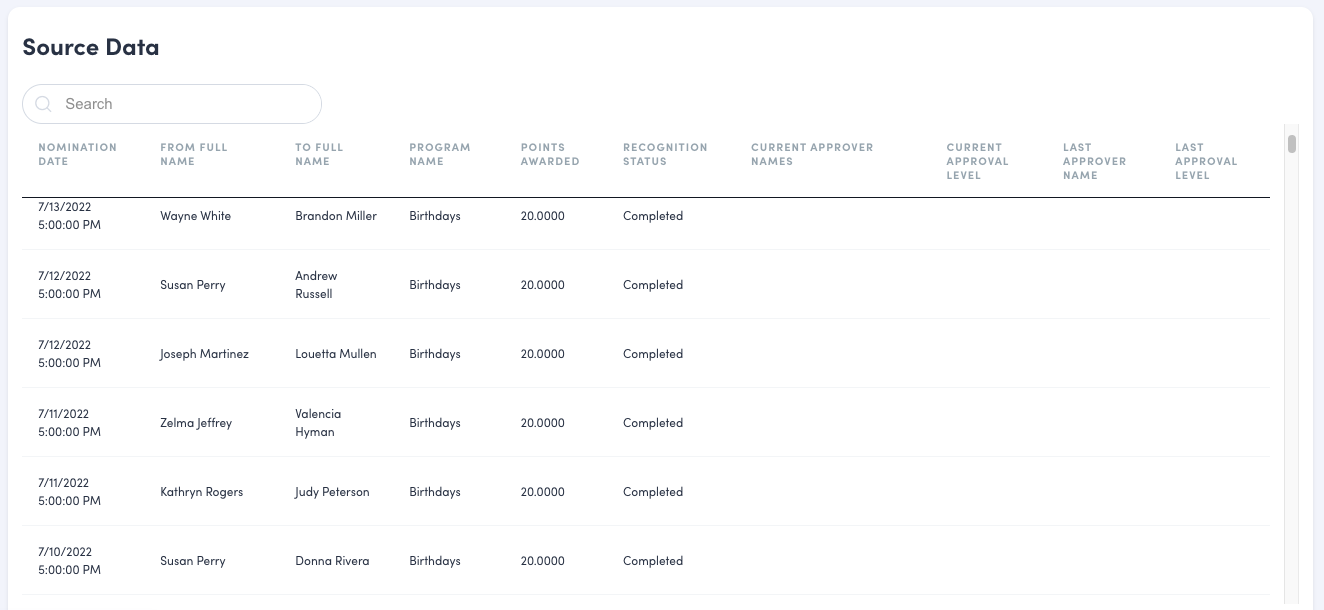The height and width of the screenshot is (610, 1324).
Task: Click Completed status in Zelma Jeffrey row
Action: coord(652,423)
